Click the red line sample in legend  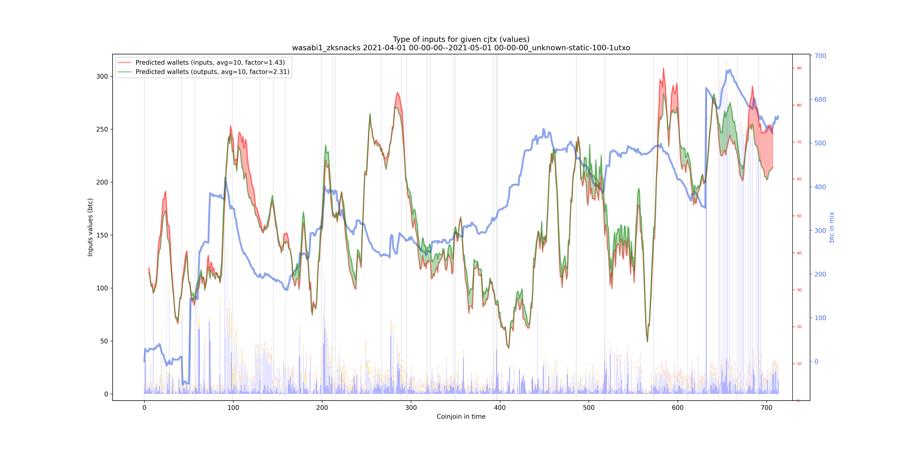point(123,62)
